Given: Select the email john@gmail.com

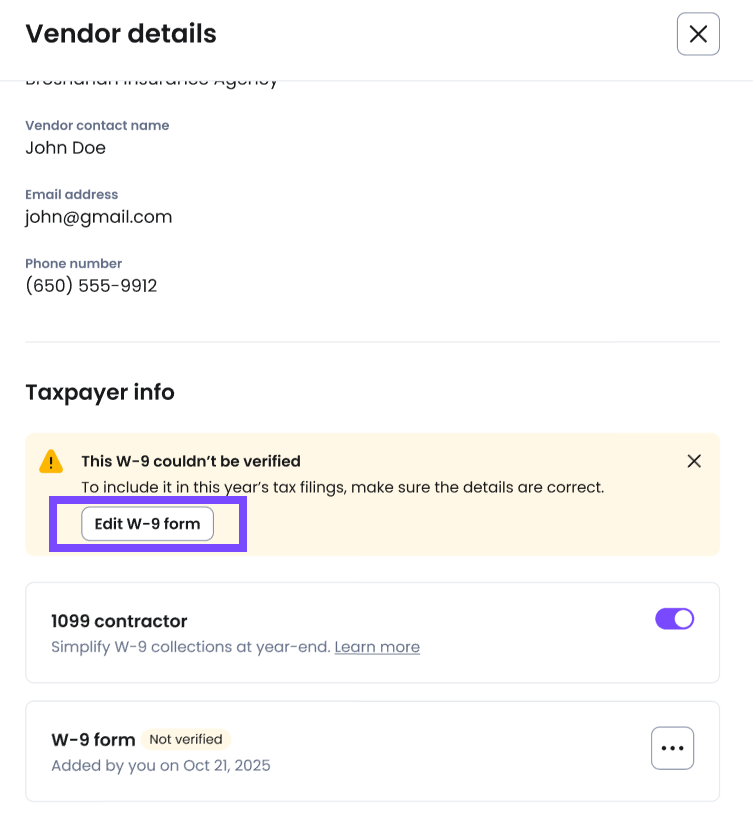Looking at the screenshot, I should coord(99,217).
